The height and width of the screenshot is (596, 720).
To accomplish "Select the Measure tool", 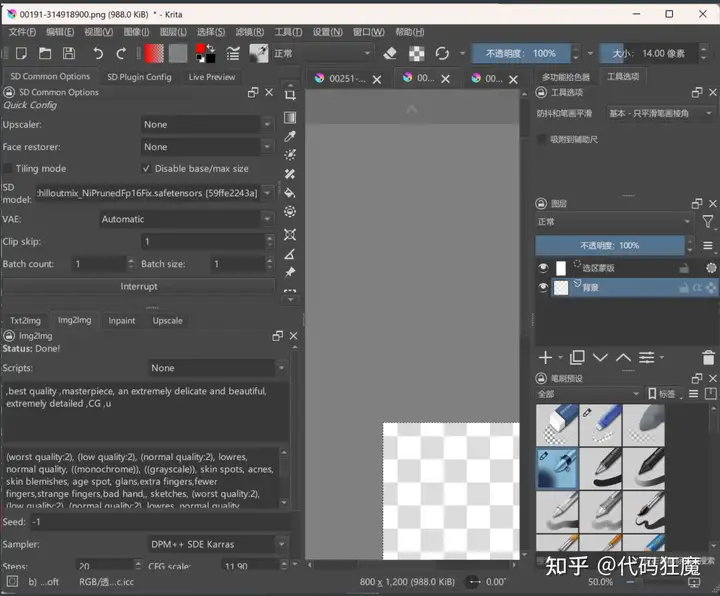I will pos(290,254).
